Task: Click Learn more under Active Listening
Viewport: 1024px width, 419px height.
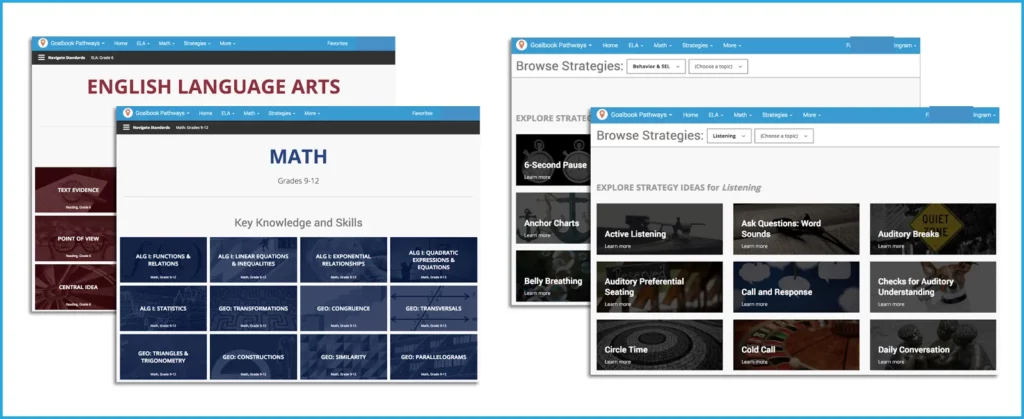Action: (617, 246)
